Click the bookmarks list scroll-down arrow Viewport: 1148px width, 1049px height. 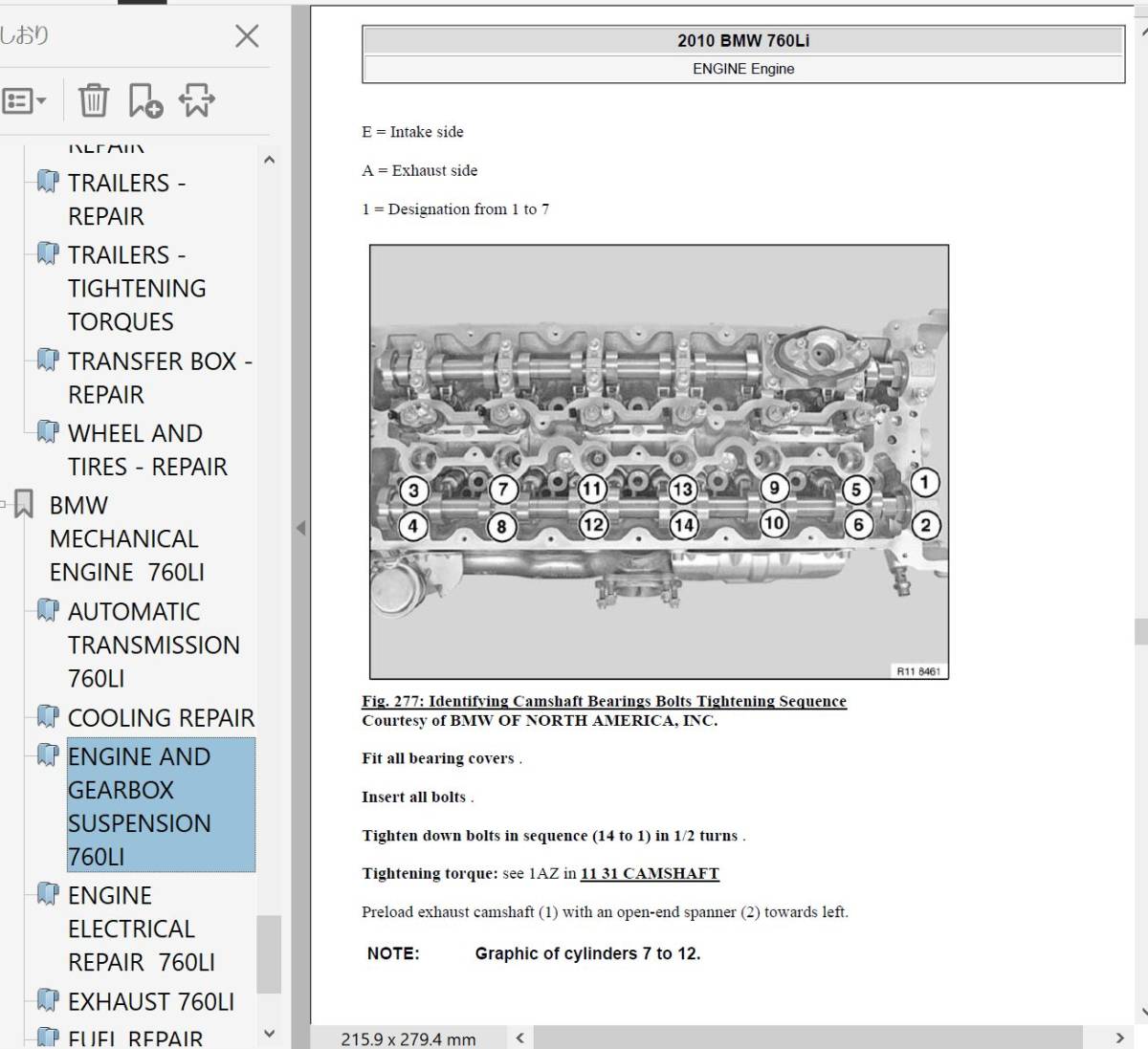pos(269,1034)
